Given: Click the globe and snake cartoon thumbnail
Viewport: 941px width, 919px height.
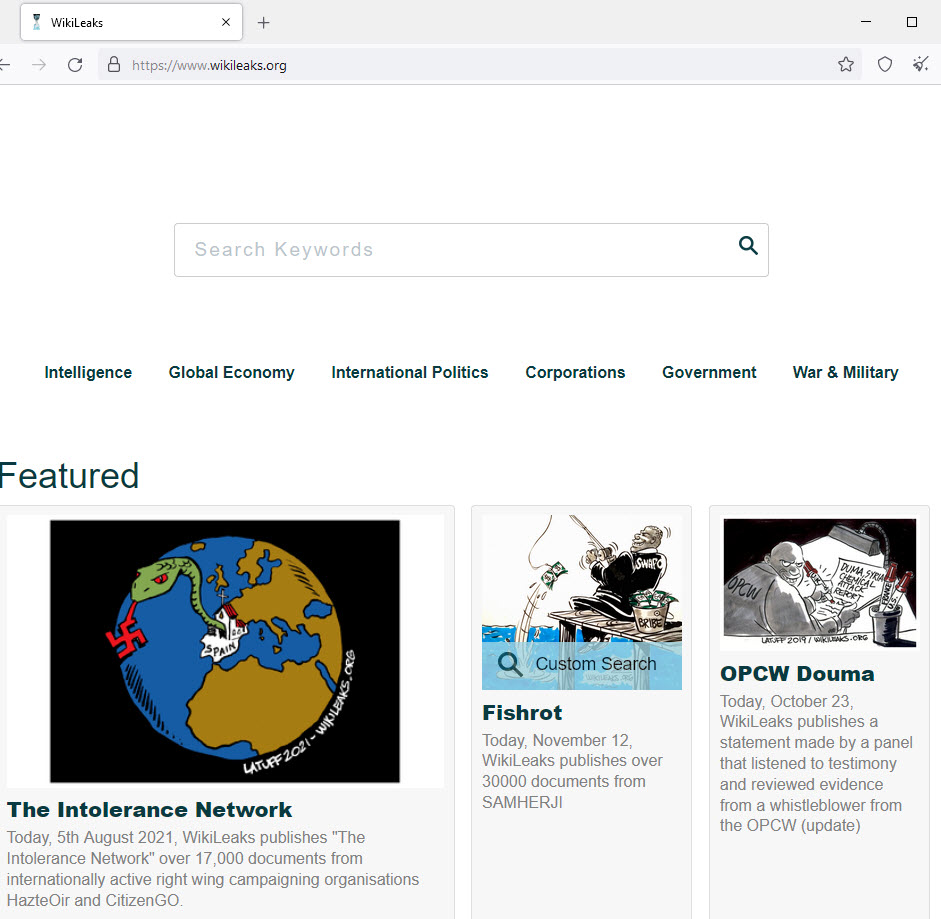Looking at the screenshot, I should click(x=225, y=651).
